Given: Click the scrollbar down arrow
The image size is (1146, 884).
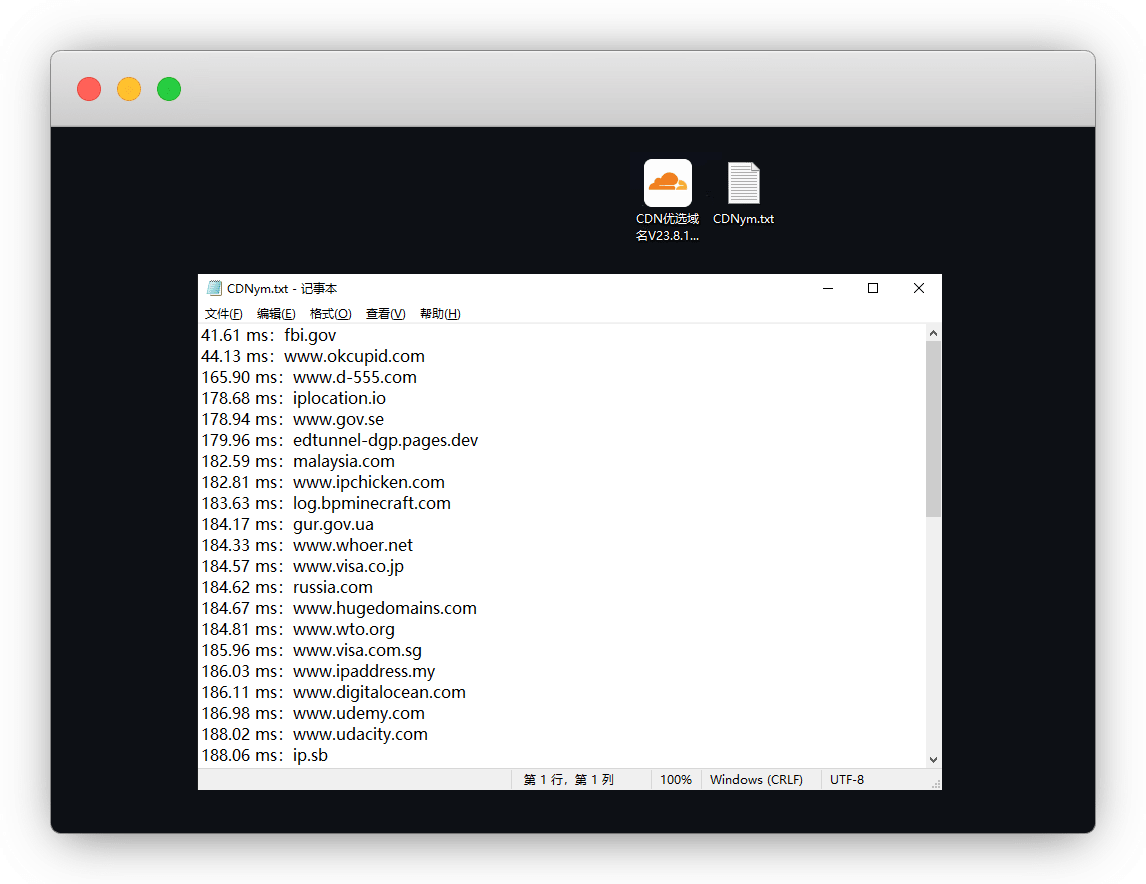Looking at the screenshot, I should [933, 760].
